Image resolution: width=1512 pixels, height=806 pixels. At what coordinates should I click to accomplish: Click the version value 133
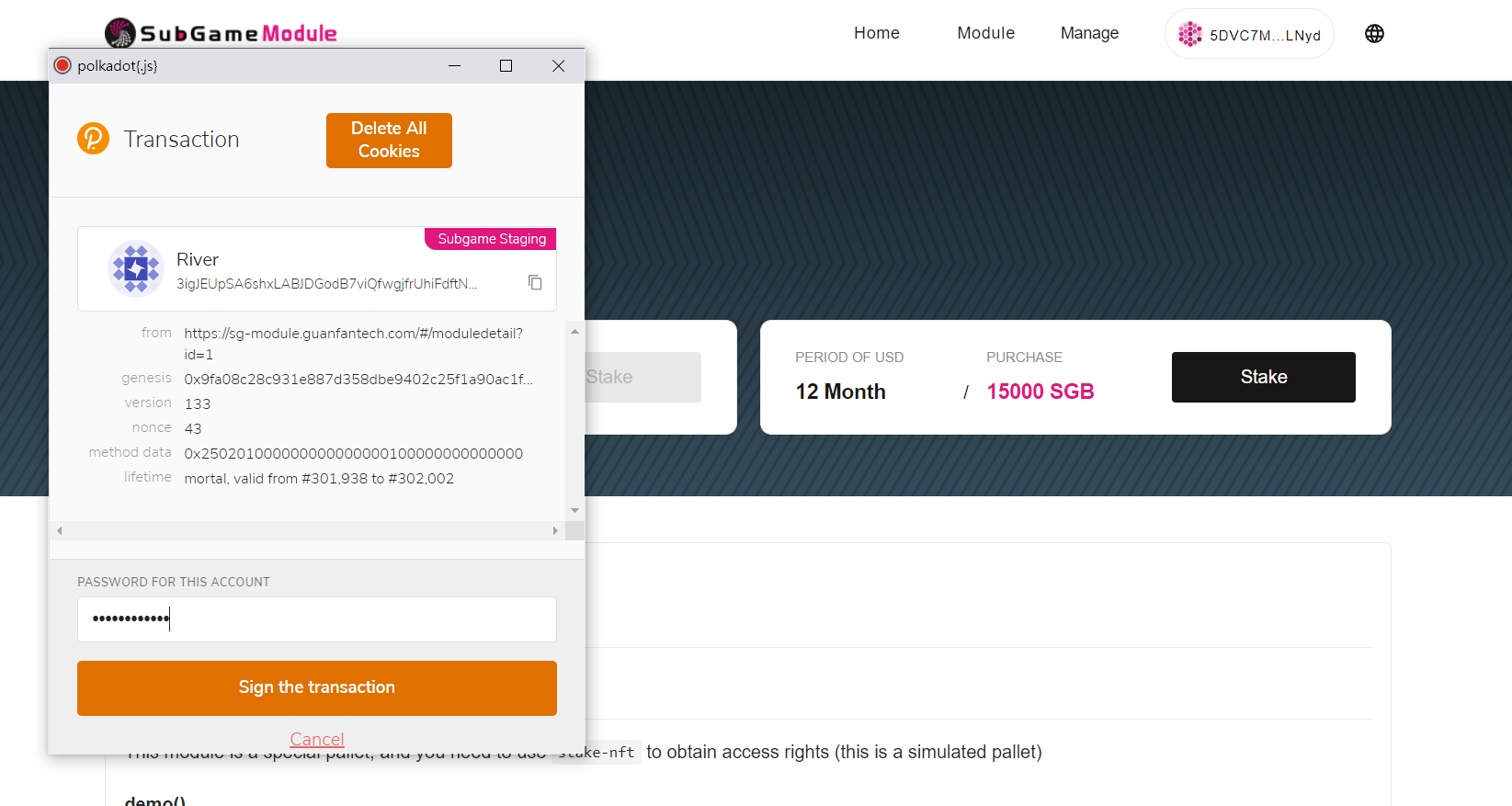pyautogui.click(x=198, y=403)
